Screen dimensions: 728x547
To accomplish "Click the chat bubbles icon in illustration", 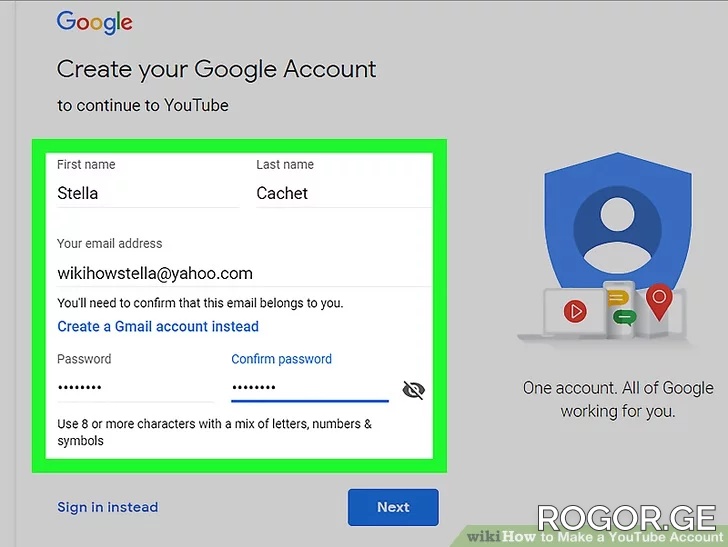I will click(621, 308).
